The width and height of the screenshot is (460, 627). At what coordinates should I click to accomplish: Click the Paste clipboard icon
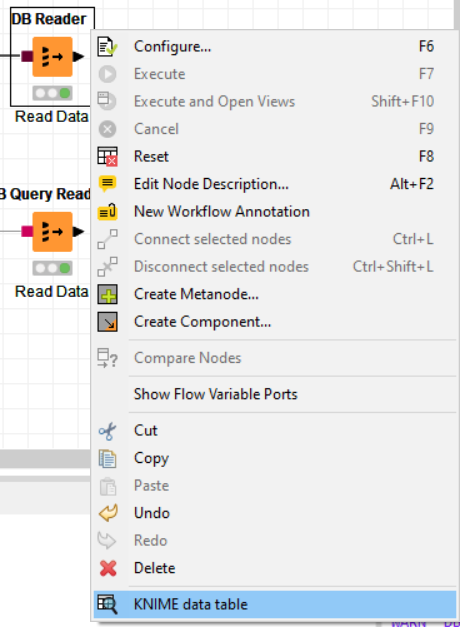[x=108, y=486]
